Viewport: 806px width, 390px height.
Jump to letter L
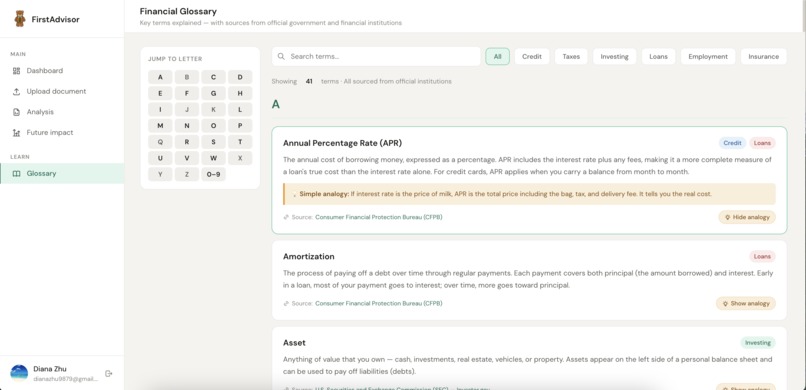click(240, 109)
